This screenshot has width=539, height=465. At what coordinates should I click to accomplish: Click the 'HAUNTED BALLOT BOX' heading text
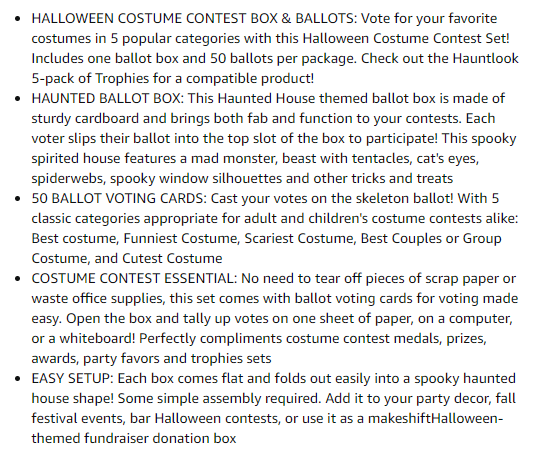108,98
